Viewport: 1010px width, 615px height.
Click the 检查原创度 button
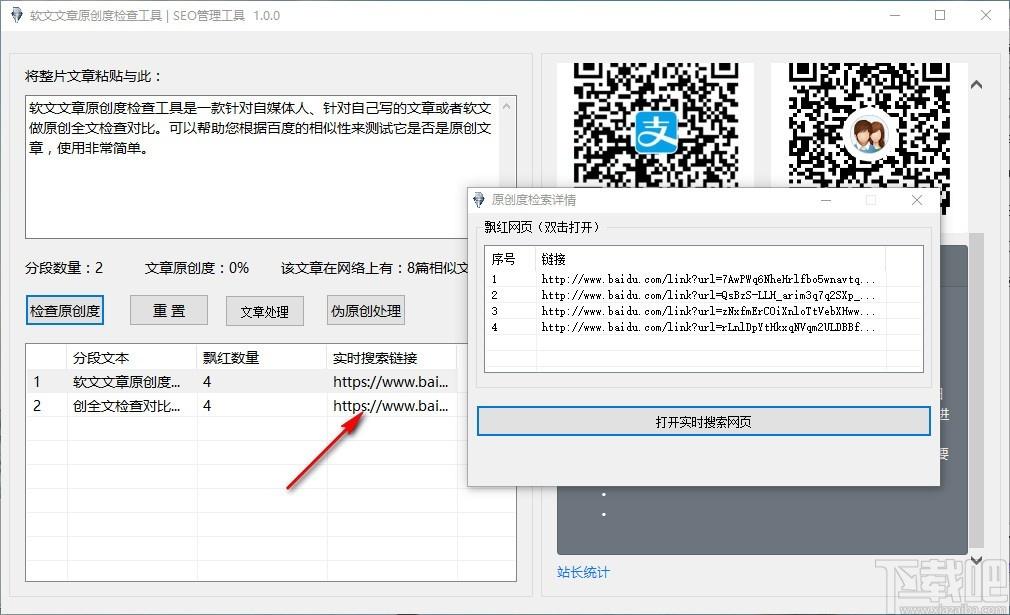point(64,310)
